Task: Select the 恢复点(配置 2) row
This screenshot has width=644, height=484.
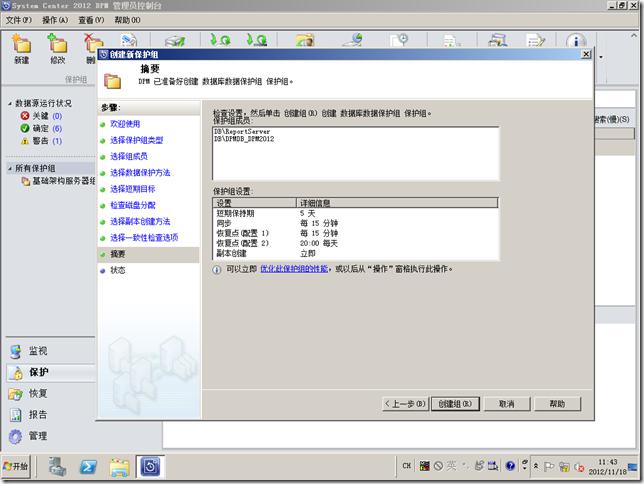Action: (x=355, y=244)
